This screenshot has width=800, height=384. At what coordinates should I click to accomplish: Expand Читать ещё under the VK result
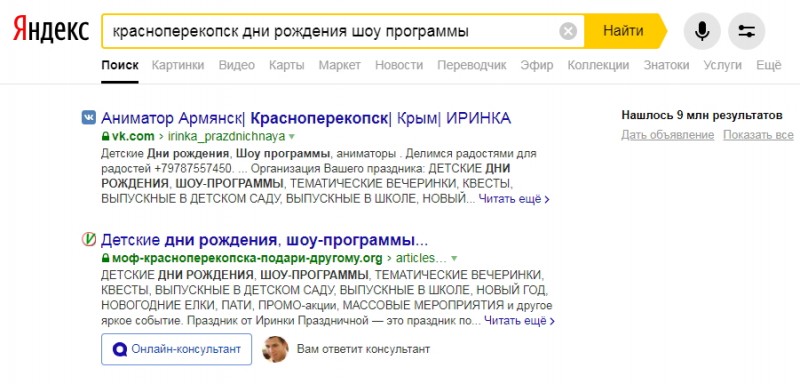click(514, 199)
